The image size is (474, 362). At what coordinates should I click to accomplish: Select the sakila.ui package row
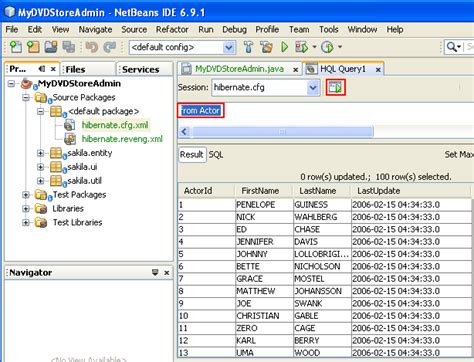pyautogui.click(x=82, y=167)
